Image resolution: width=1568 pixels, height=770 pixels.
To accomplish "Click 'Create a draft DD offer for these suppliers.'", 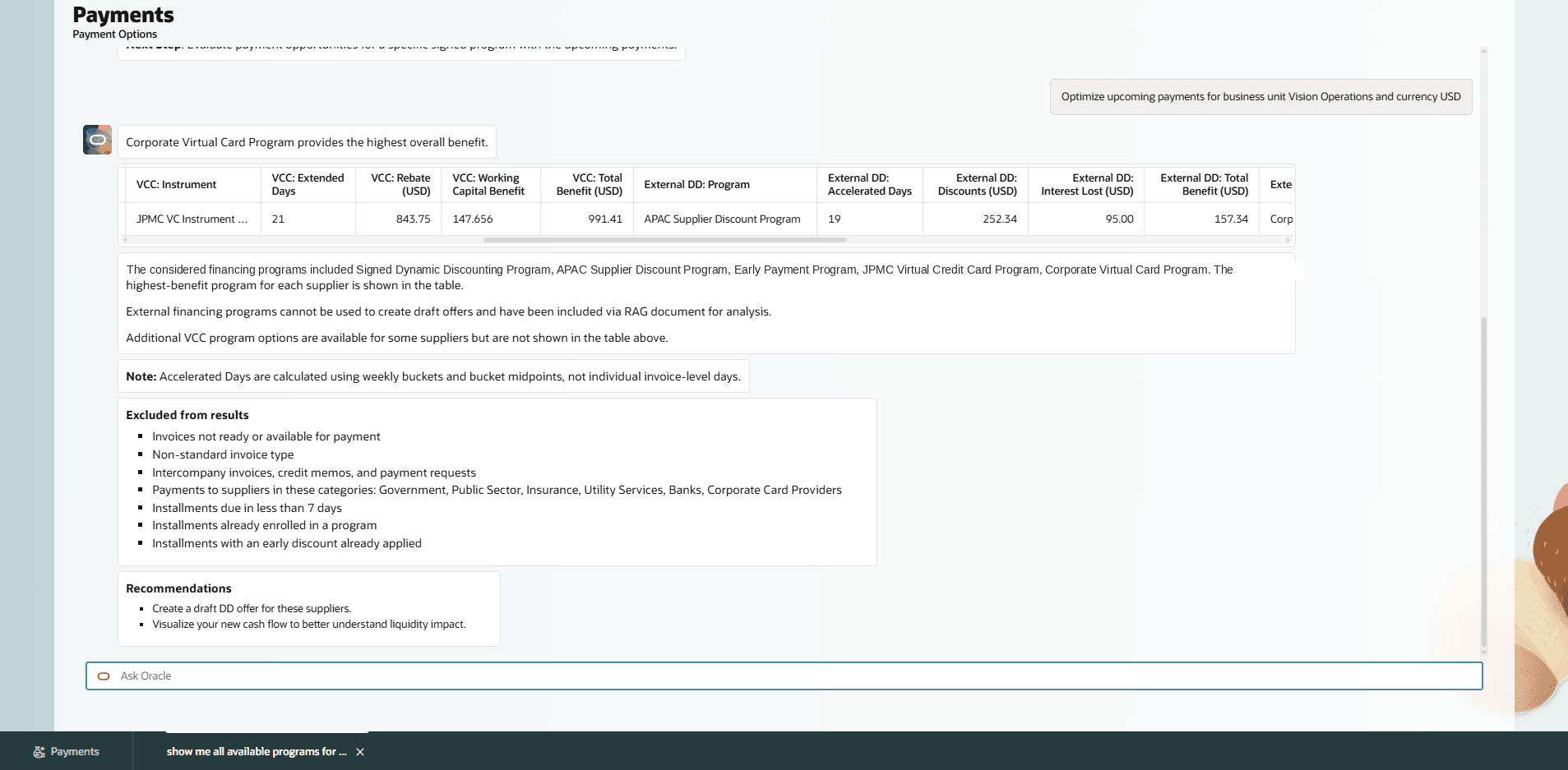I will [252, 608].
